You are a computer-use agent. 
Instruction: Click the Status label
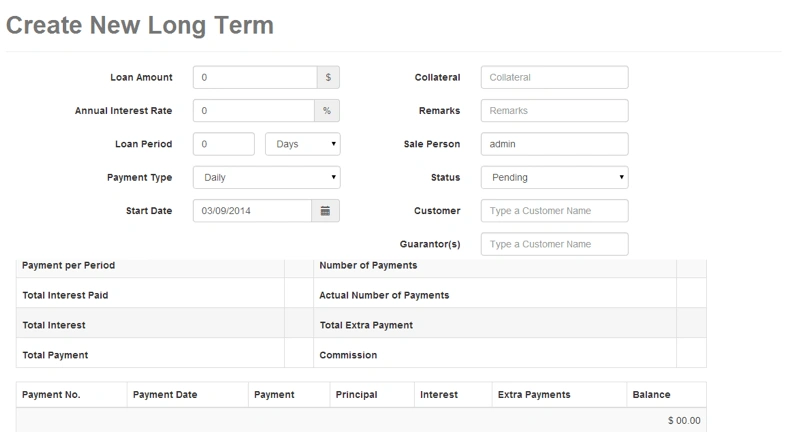click(446, 177)
